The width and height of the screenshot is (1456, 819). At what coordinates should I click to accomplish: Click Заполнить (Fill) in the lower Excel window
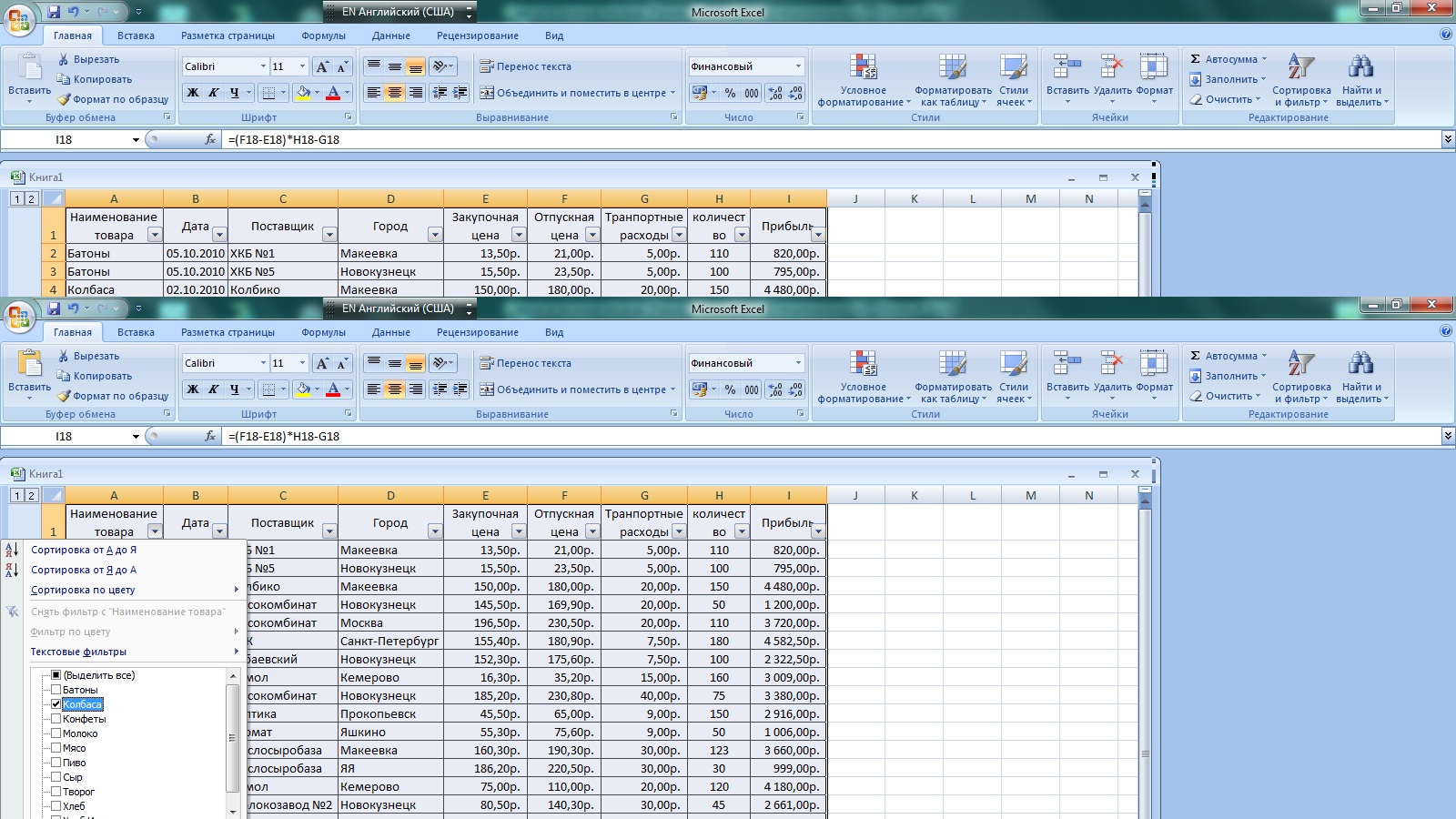coord(1227,376)
